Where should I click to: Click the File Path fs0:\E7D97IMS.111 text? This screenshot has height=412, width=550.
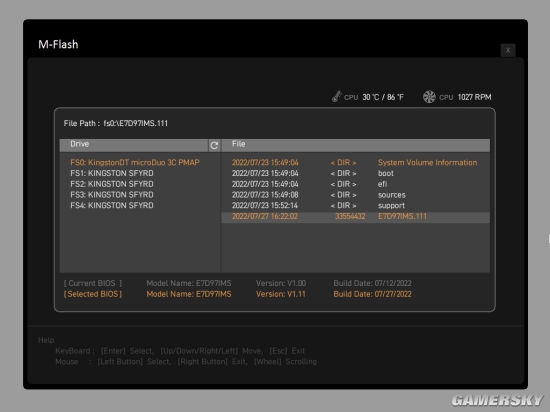pos(116,123)
